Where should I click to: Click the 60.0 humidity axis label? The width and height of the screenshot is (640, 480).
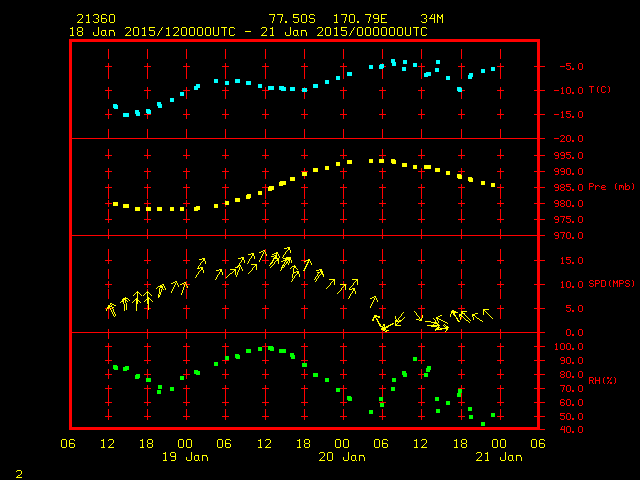571,403
